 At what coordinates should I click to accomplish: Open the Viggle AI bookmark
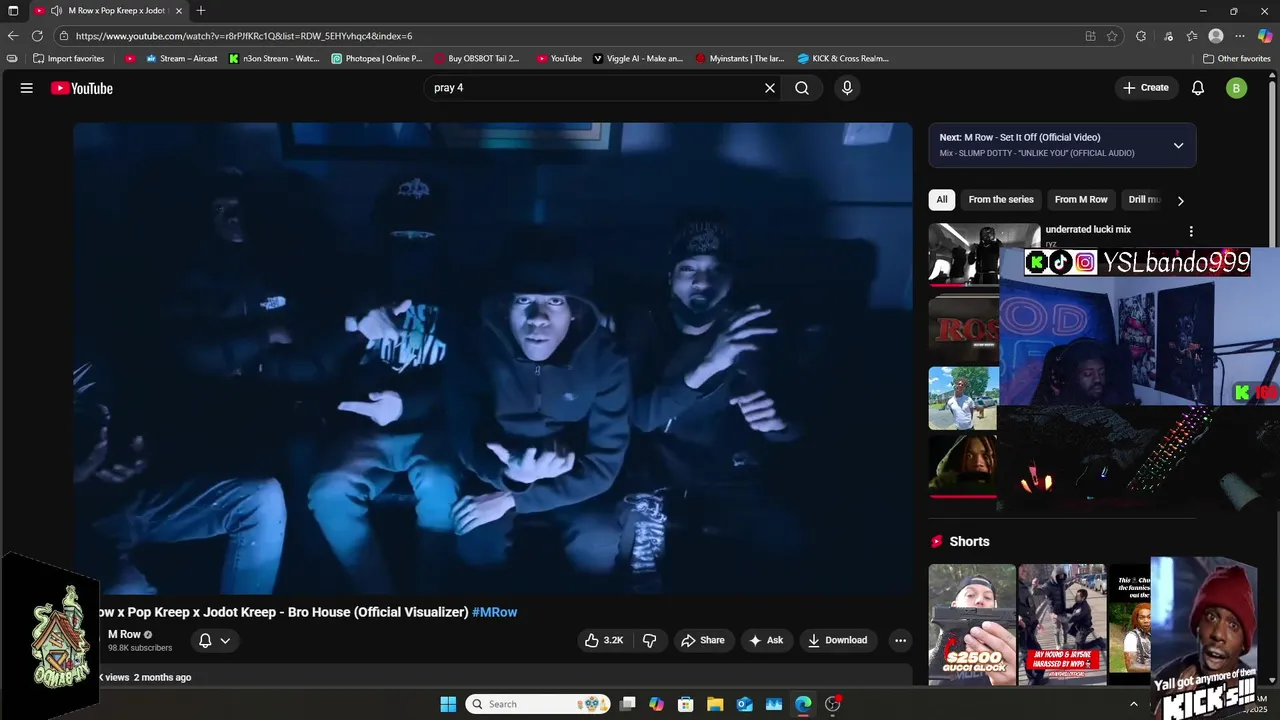click(x=638, y=59)
